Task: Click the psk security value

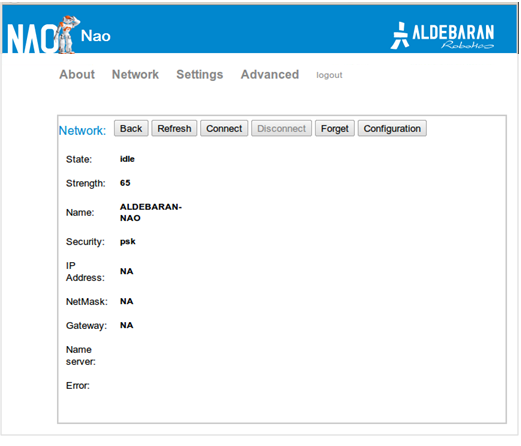Action: pyautogui.click(x=128, y=242)
